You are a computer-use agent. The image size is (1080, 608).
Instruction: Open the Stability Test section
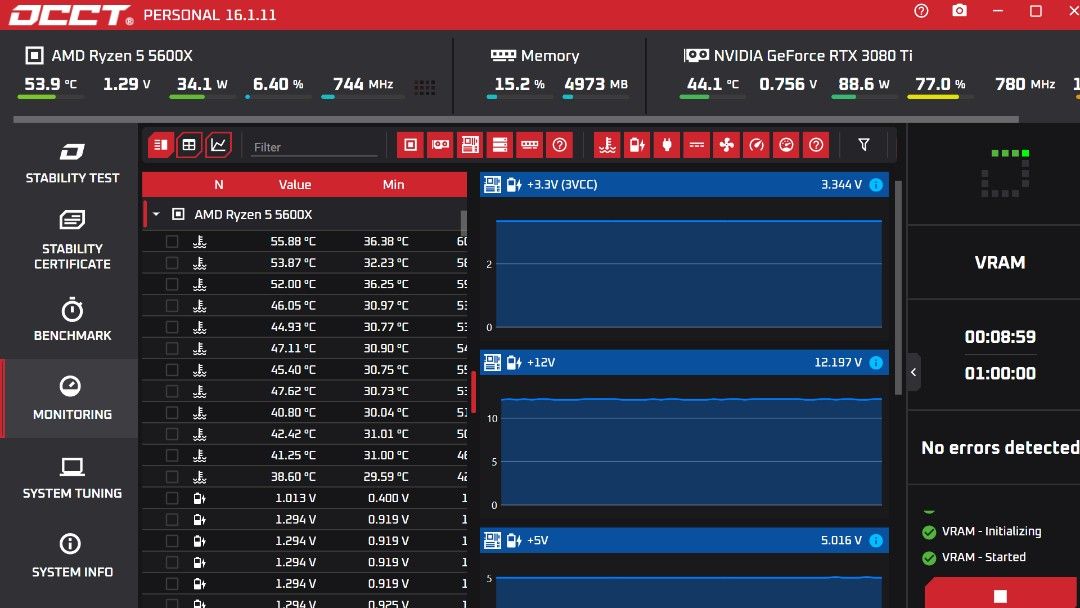(x=72, y=163)
